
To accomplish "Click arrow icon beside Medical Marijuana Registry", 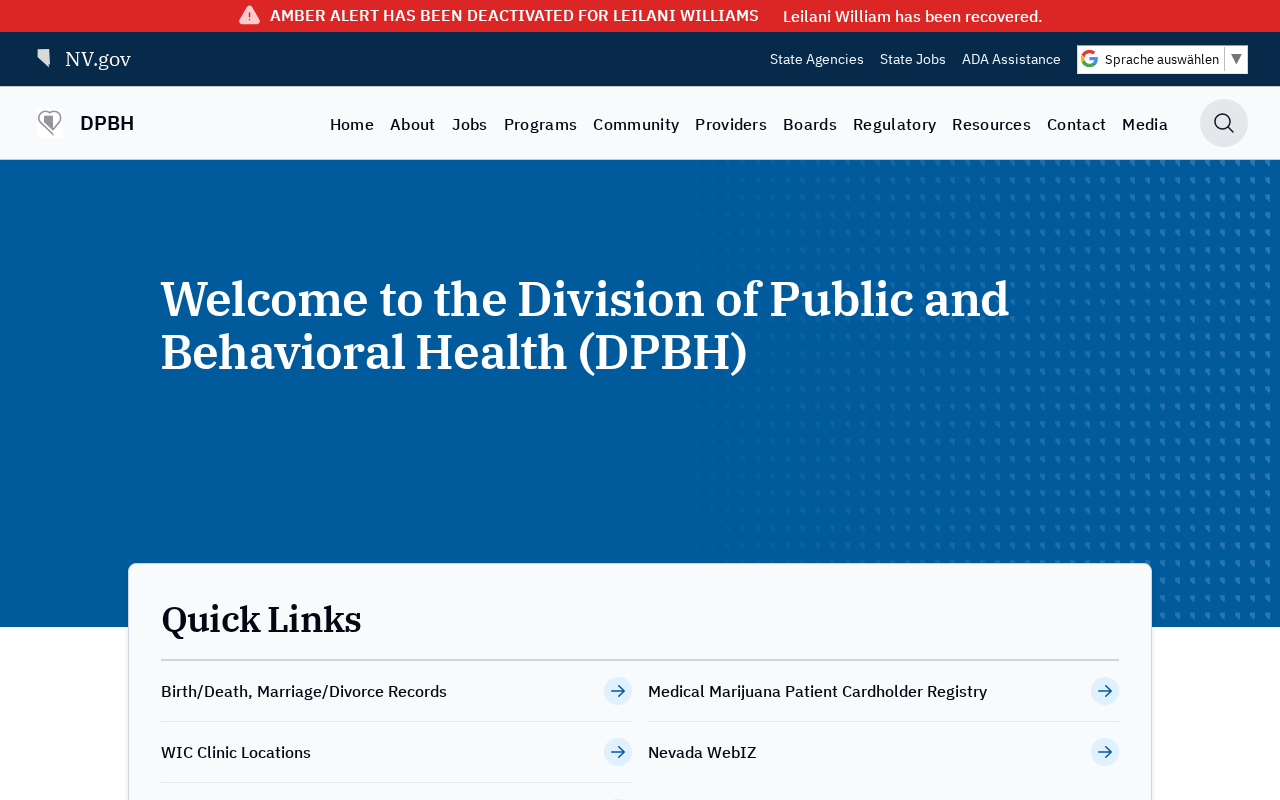I will point(1104,691).
